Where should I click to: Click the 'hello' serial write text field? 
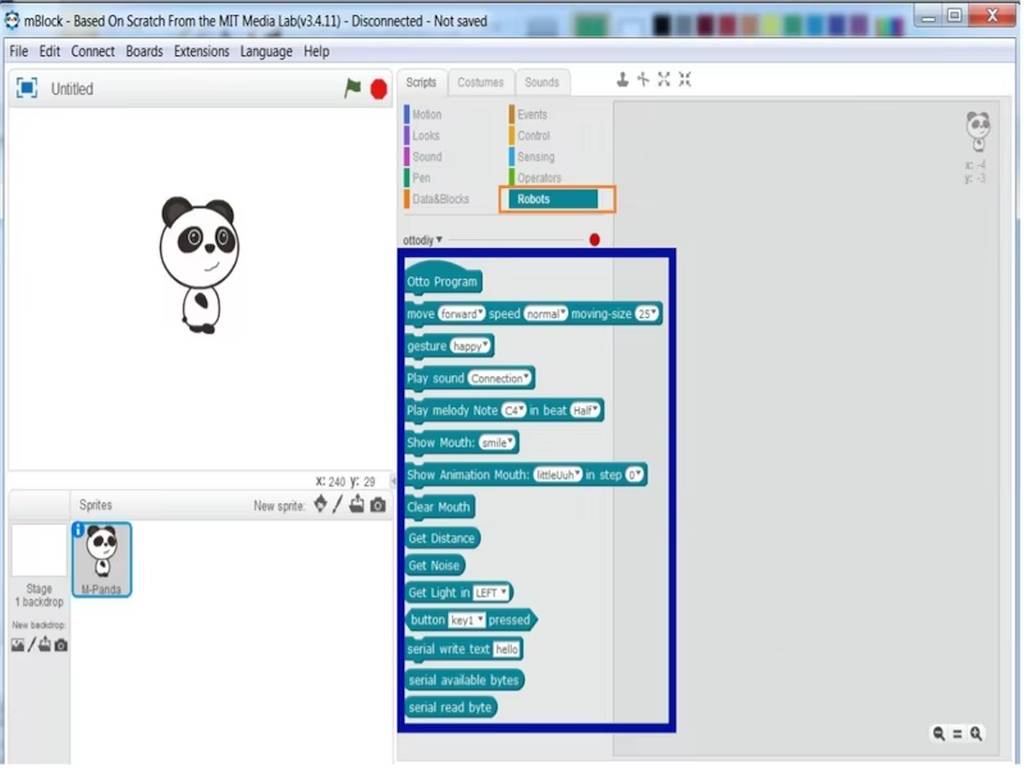click(x=507, y=649)
